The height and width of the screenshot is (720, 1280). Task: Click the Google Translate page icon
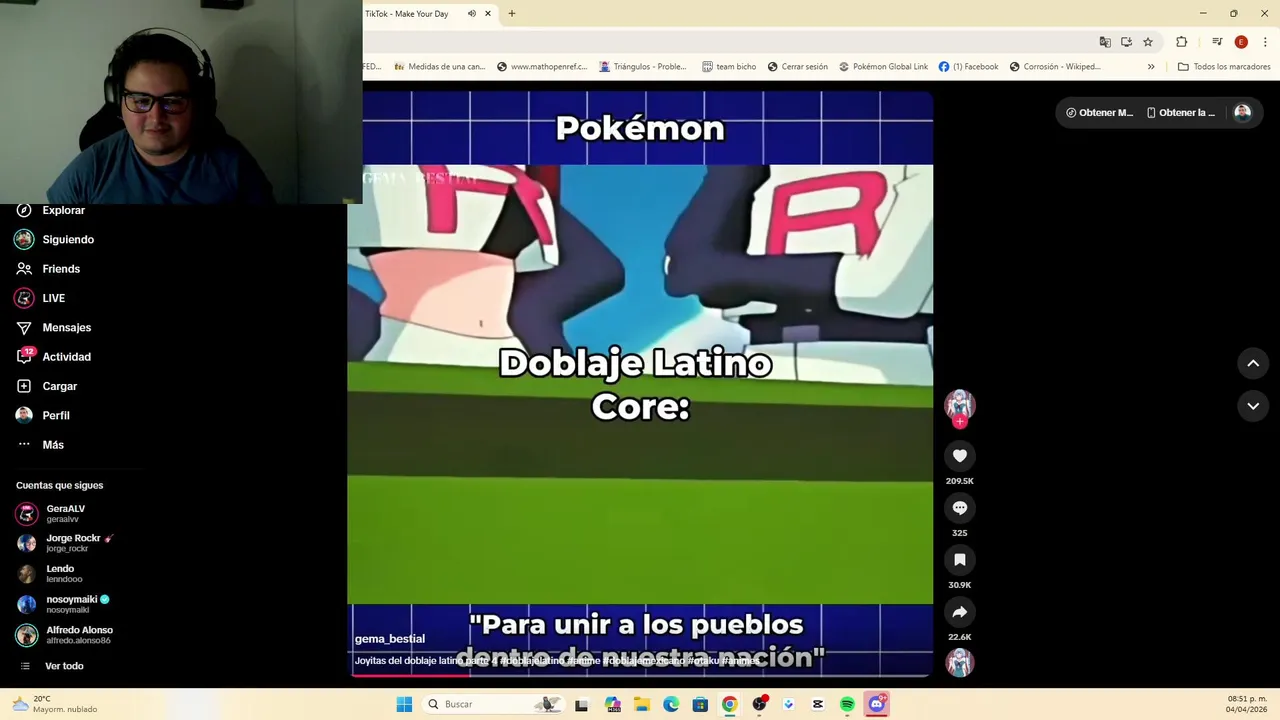click(x=1105, y=42)
